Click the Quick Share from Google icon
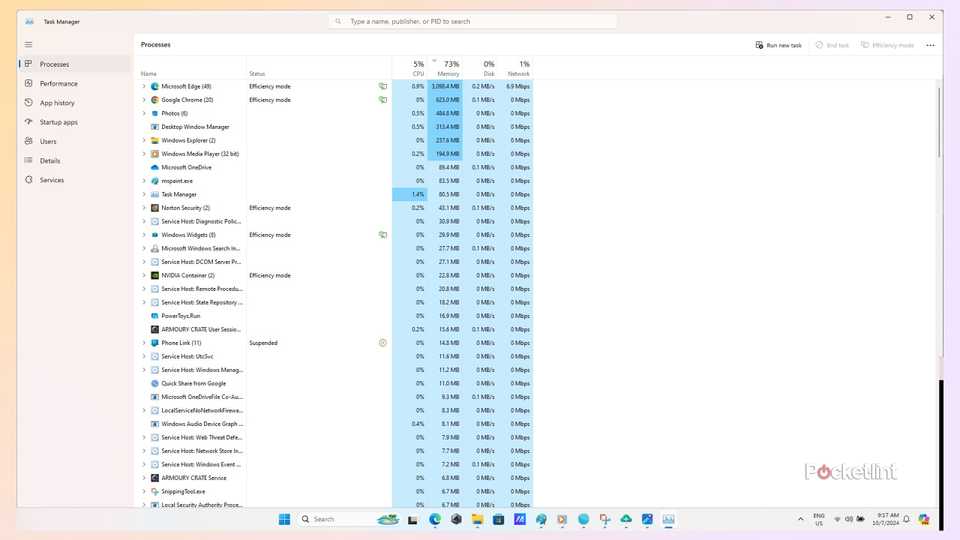Viewport: 960px width, 540px height. (x=155, y=383)
